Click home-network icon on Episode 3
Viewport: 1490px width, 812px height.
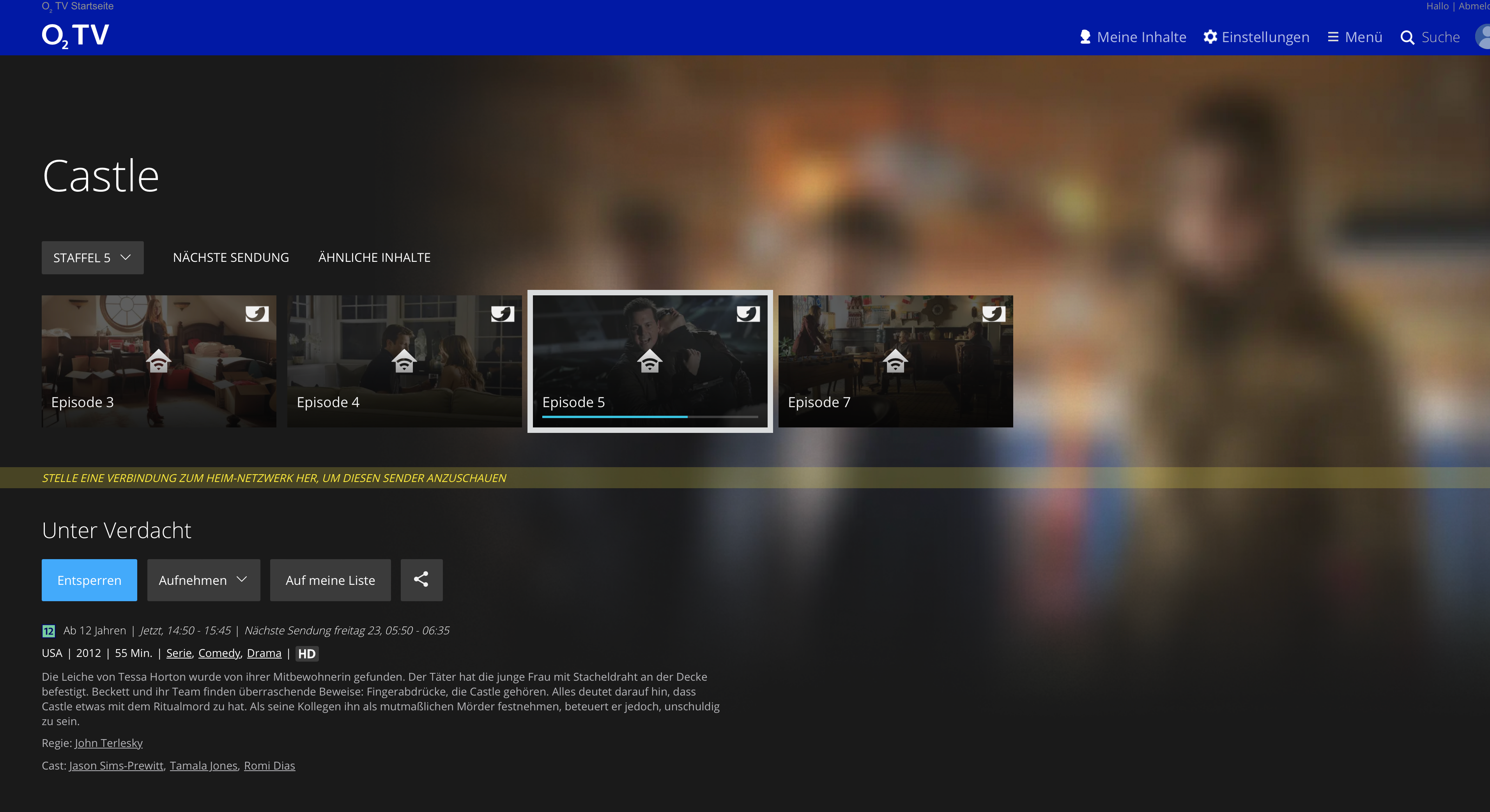pos(159,361)
